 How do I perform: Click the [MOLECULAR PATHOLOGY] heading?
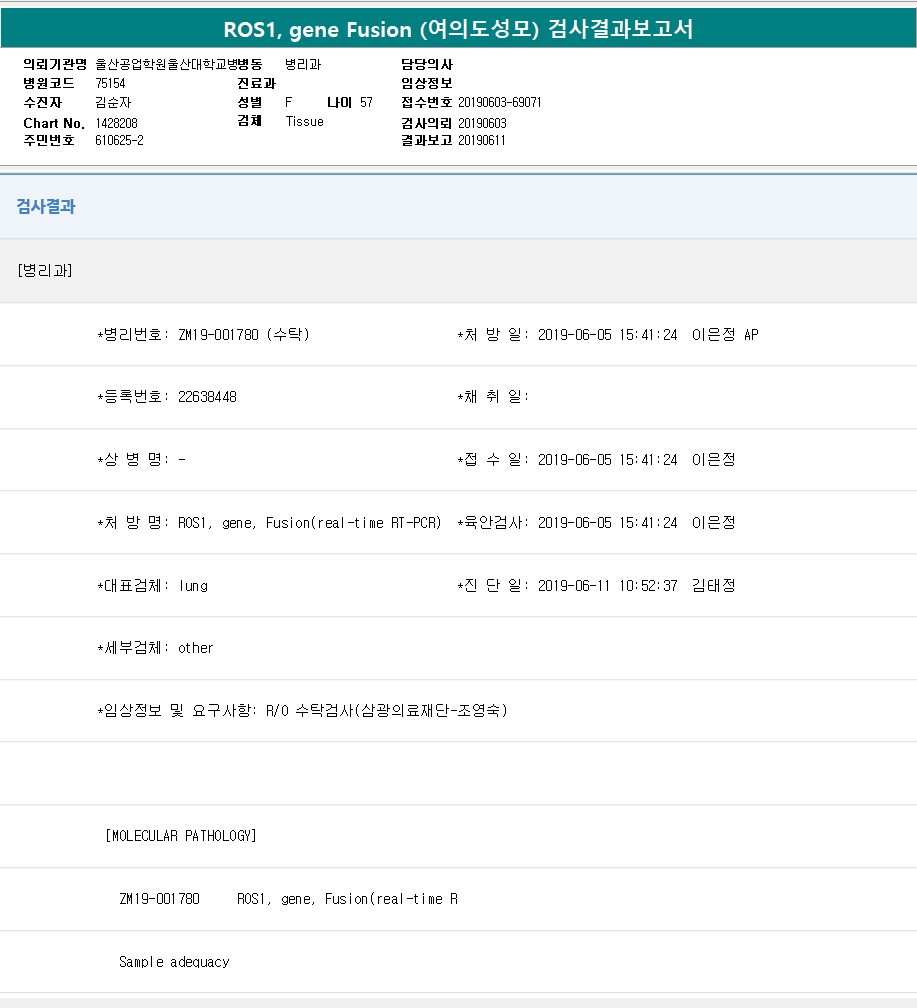tap(180, 836)
